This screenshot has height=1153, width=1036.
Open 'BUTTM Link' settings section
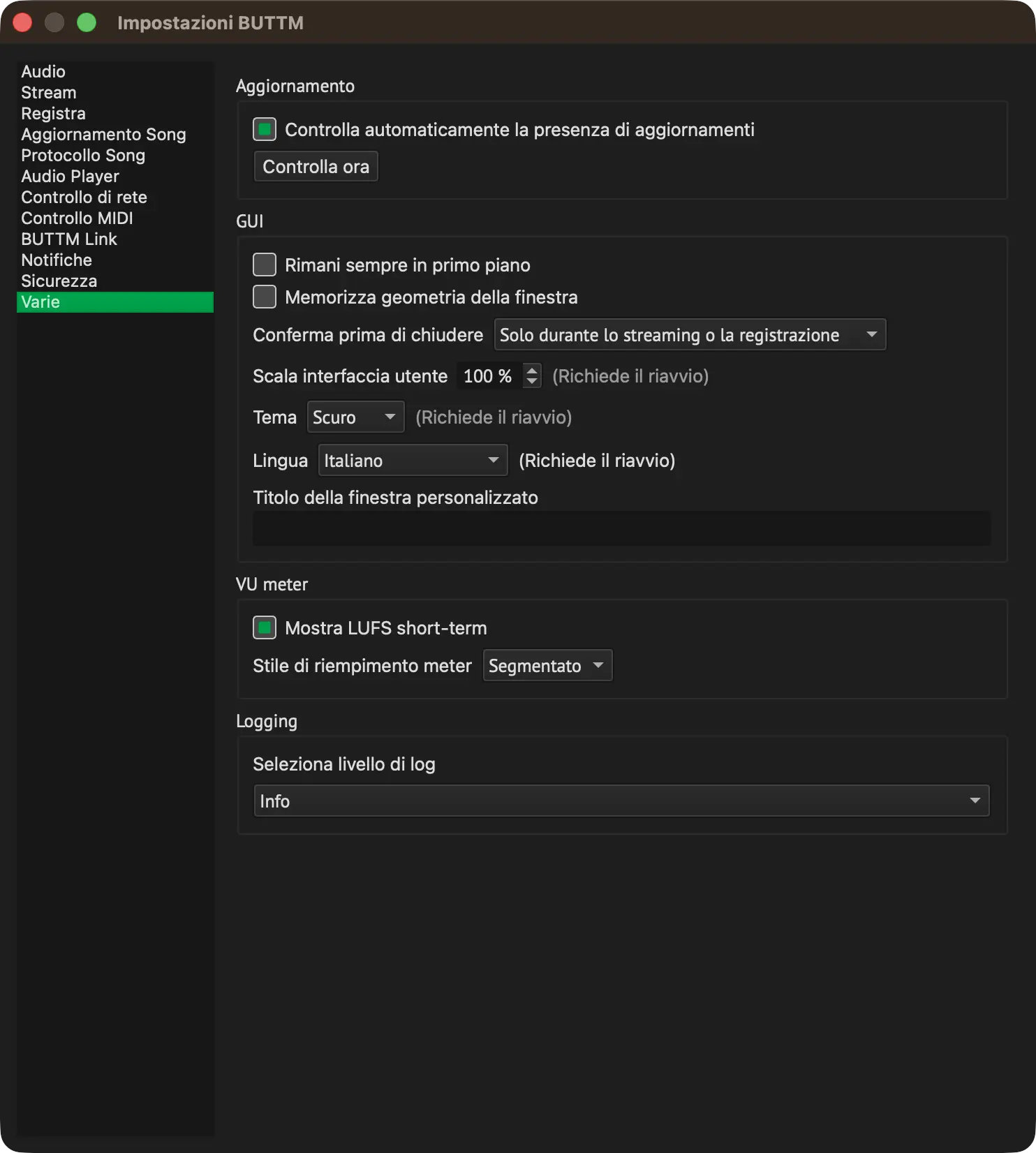[x=115, y=239]
